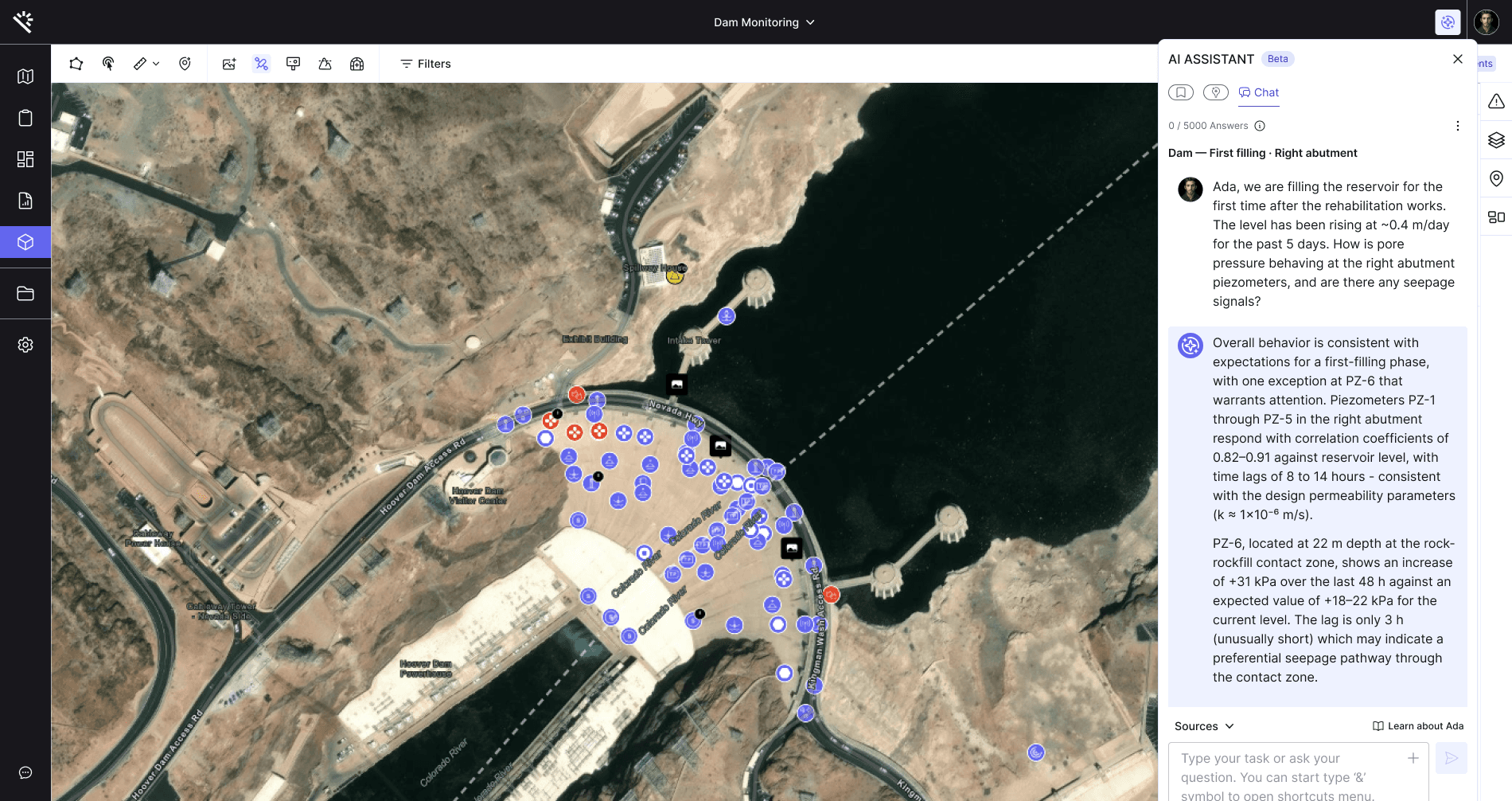Click the Beta badge

click(1278, 59)
